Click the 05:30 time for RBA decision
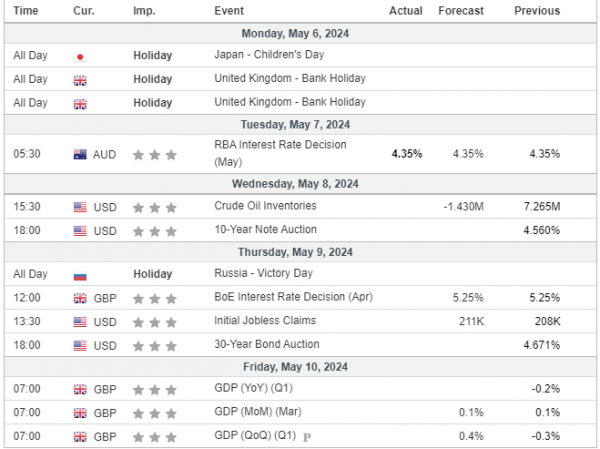600x449 pixels. pos(27,154)
